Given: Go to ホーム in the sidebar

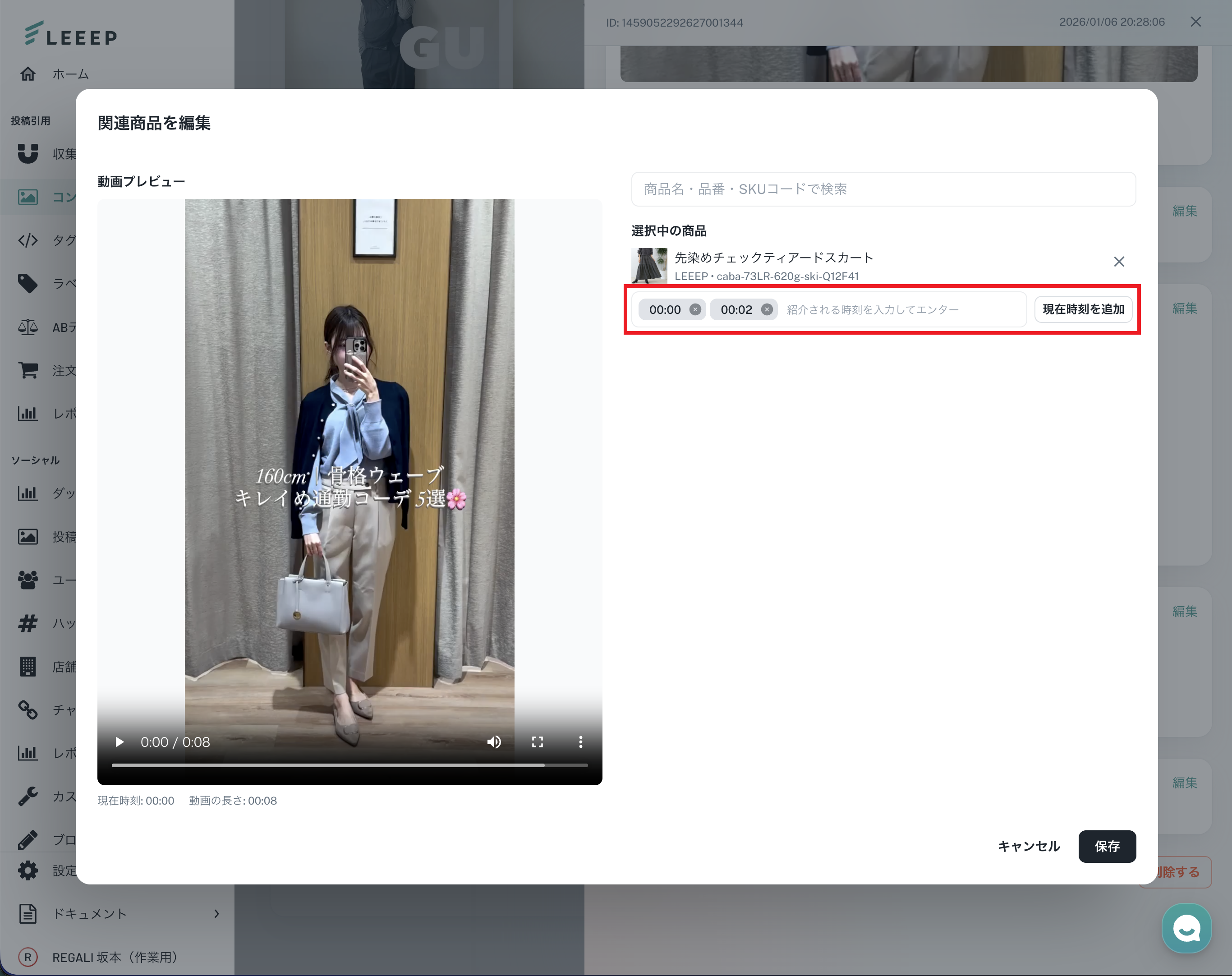Looking at the screenshot, I should pos(70,74).
